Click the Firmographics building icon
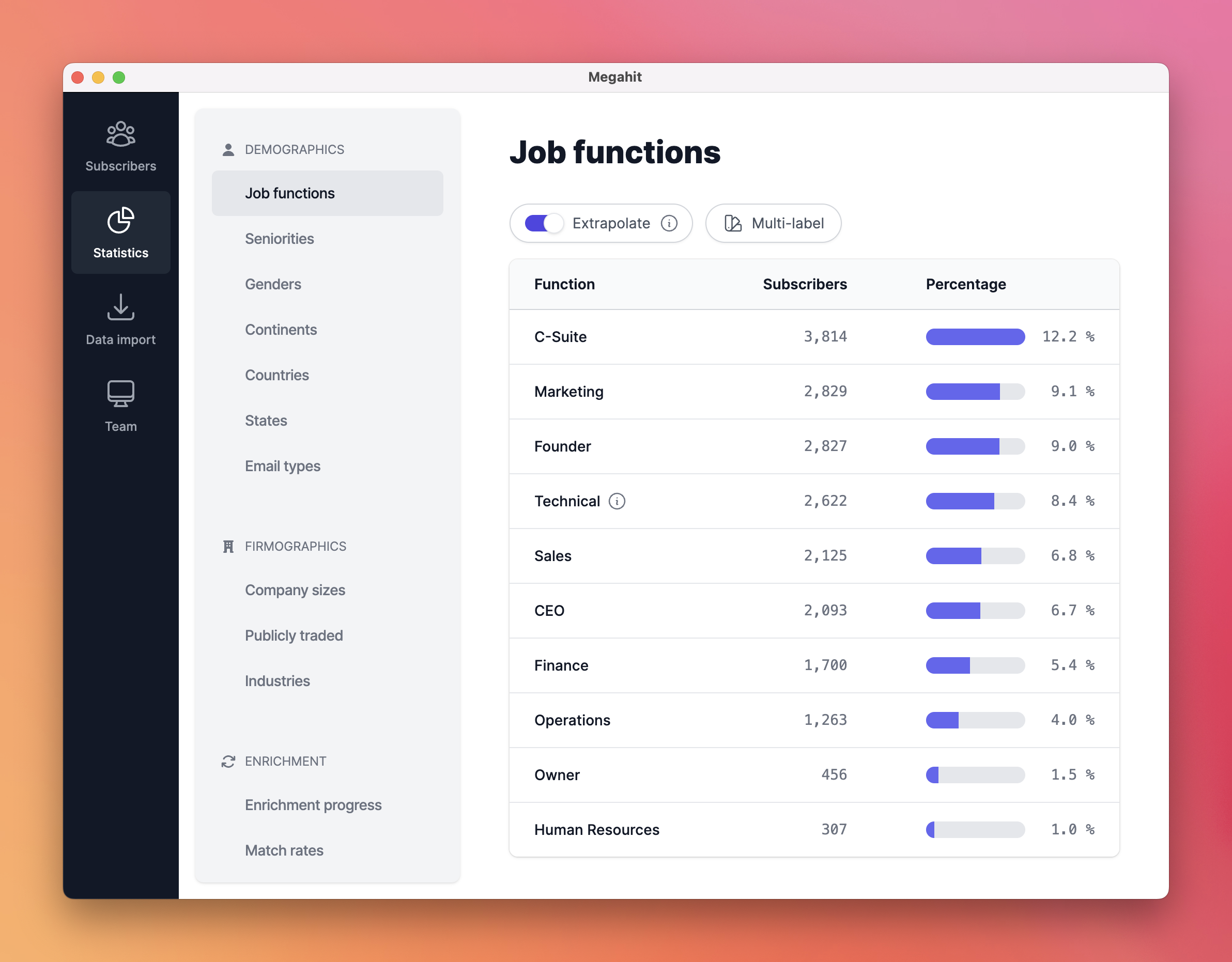The height and width of the screenshot is (962, 1232). pyautogui.click(x=228, y=545)
